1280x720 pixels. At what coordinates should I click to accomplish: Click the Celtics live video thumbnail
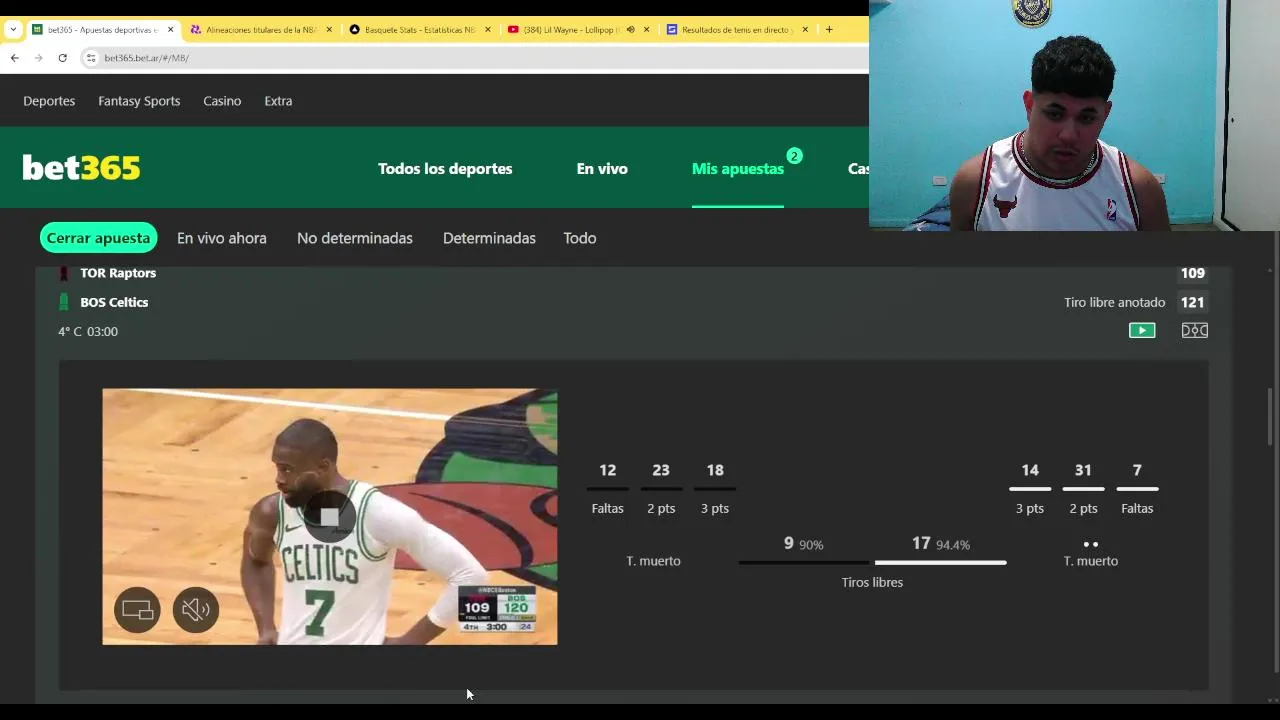[330, 517]
